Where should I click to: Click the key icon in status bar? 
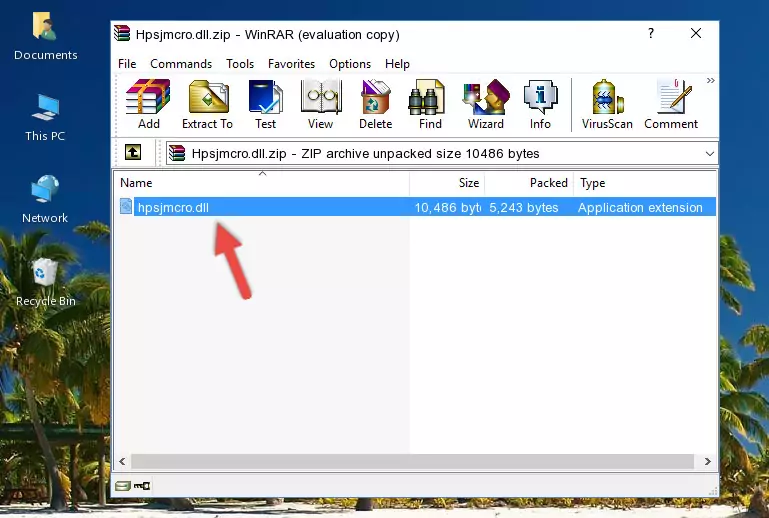click(142, 486)
